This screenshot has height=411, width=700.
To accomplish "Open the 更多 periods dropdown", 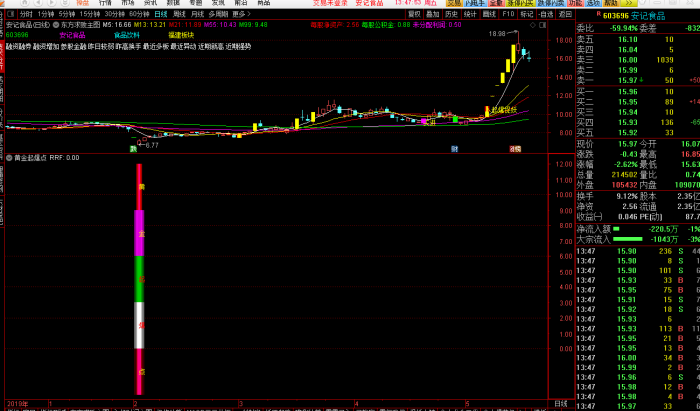I will click(x=242, y=15).
